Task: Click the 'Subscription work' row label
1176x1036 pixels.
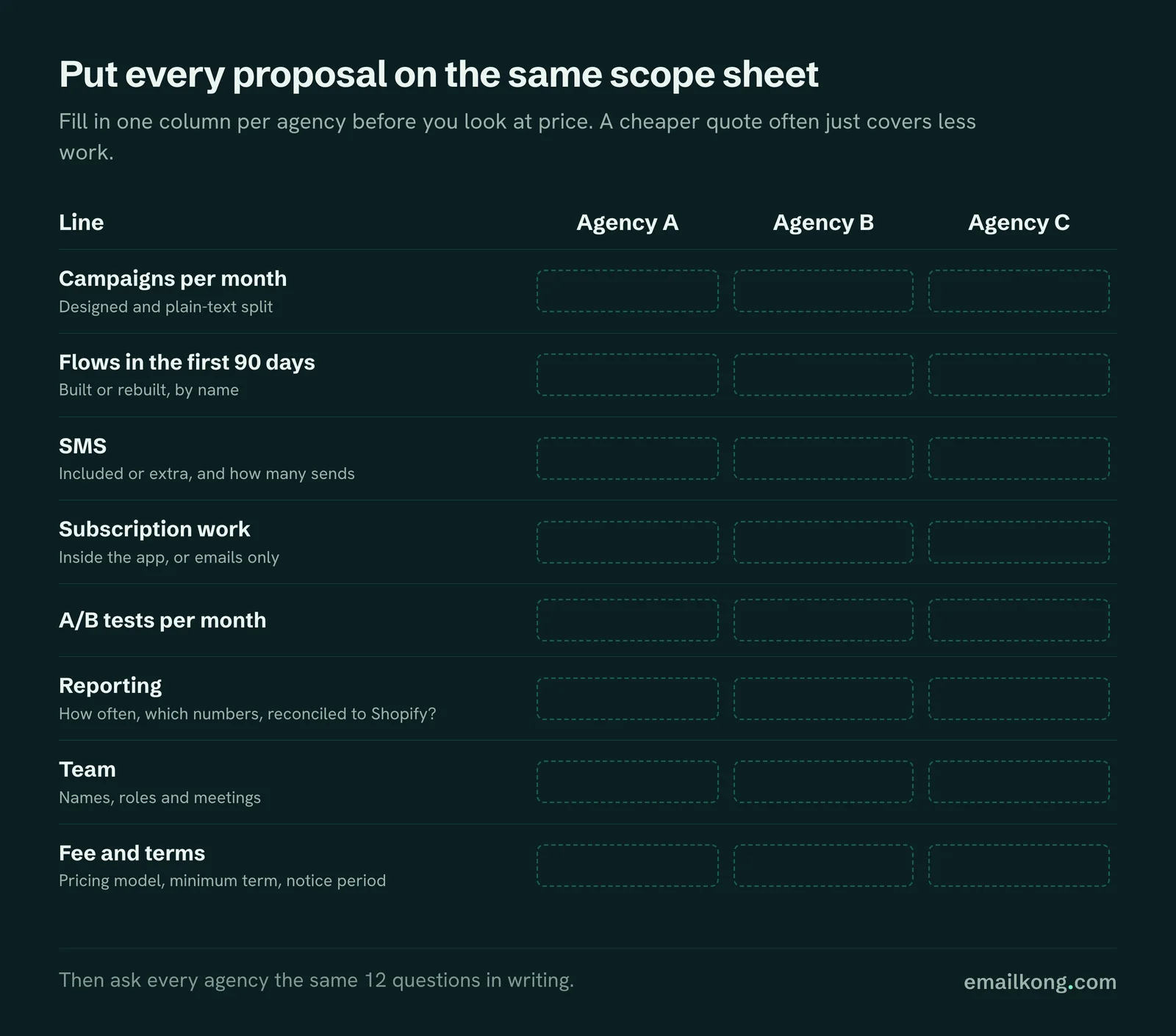Action: point(154,529)
